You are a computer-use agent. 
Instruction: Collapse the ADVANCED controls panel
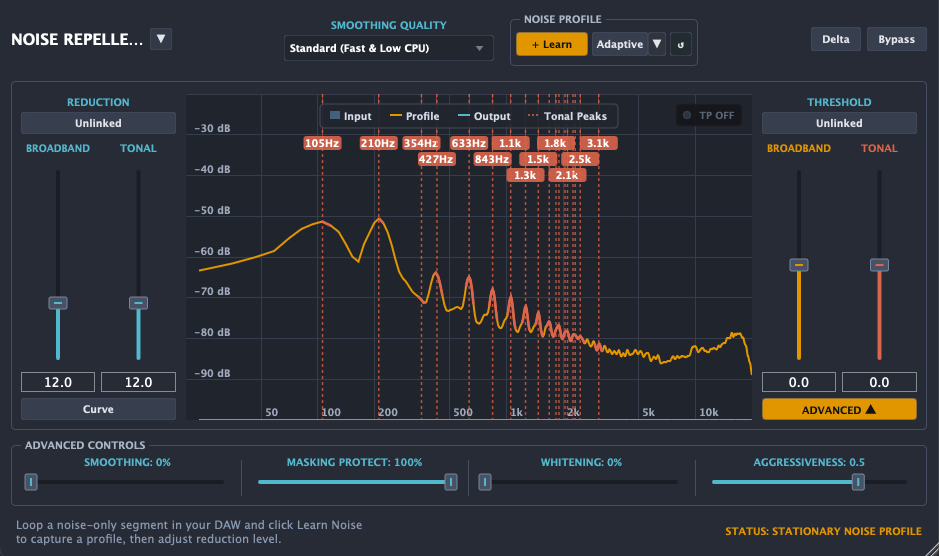tap(839, 409)
